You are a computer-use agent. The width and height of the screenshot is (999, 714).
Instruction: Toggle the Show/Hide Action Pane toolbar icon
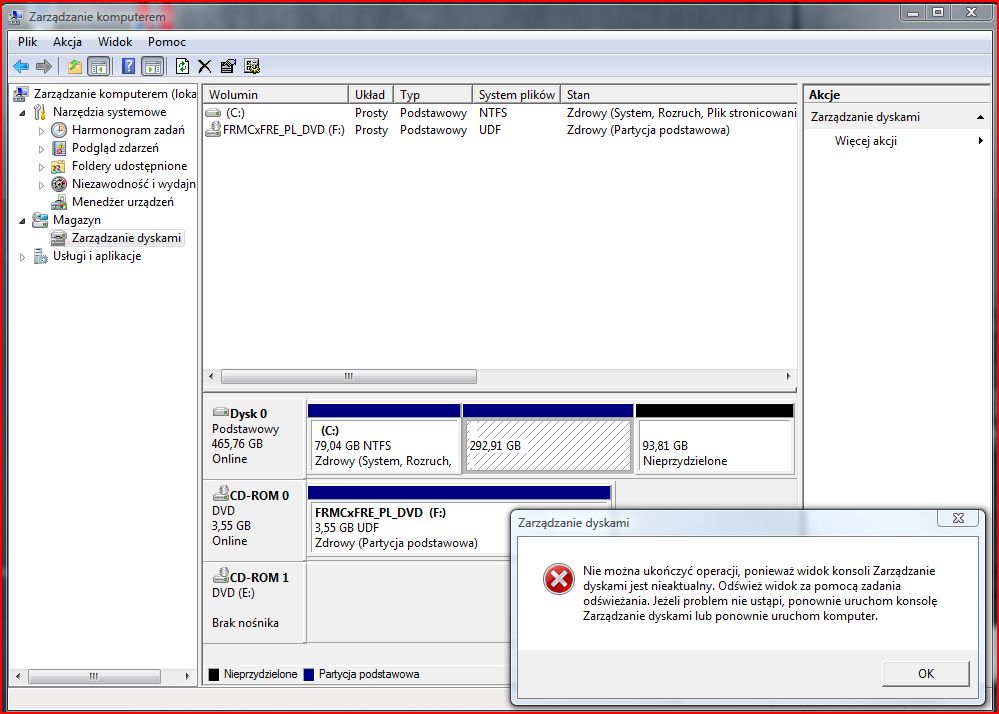click(x=153, y=66)
